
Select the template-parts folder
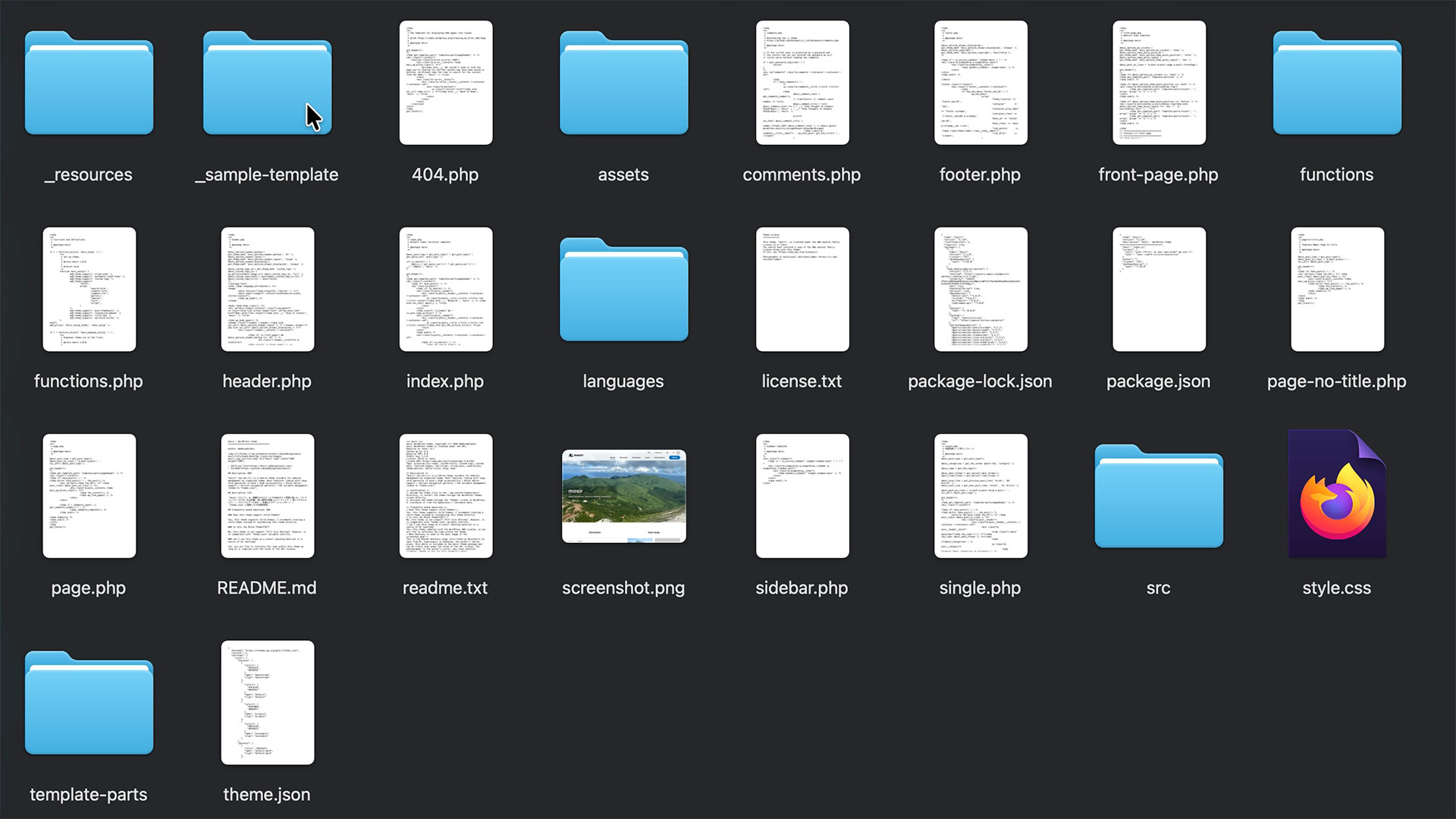(89, 703)
